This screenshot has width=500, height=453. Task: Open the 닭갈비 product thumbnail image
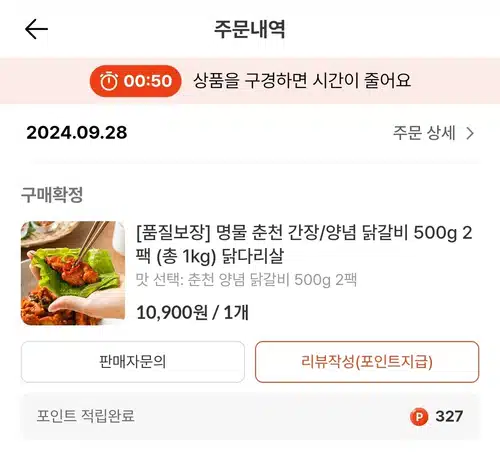click(73, 273)
